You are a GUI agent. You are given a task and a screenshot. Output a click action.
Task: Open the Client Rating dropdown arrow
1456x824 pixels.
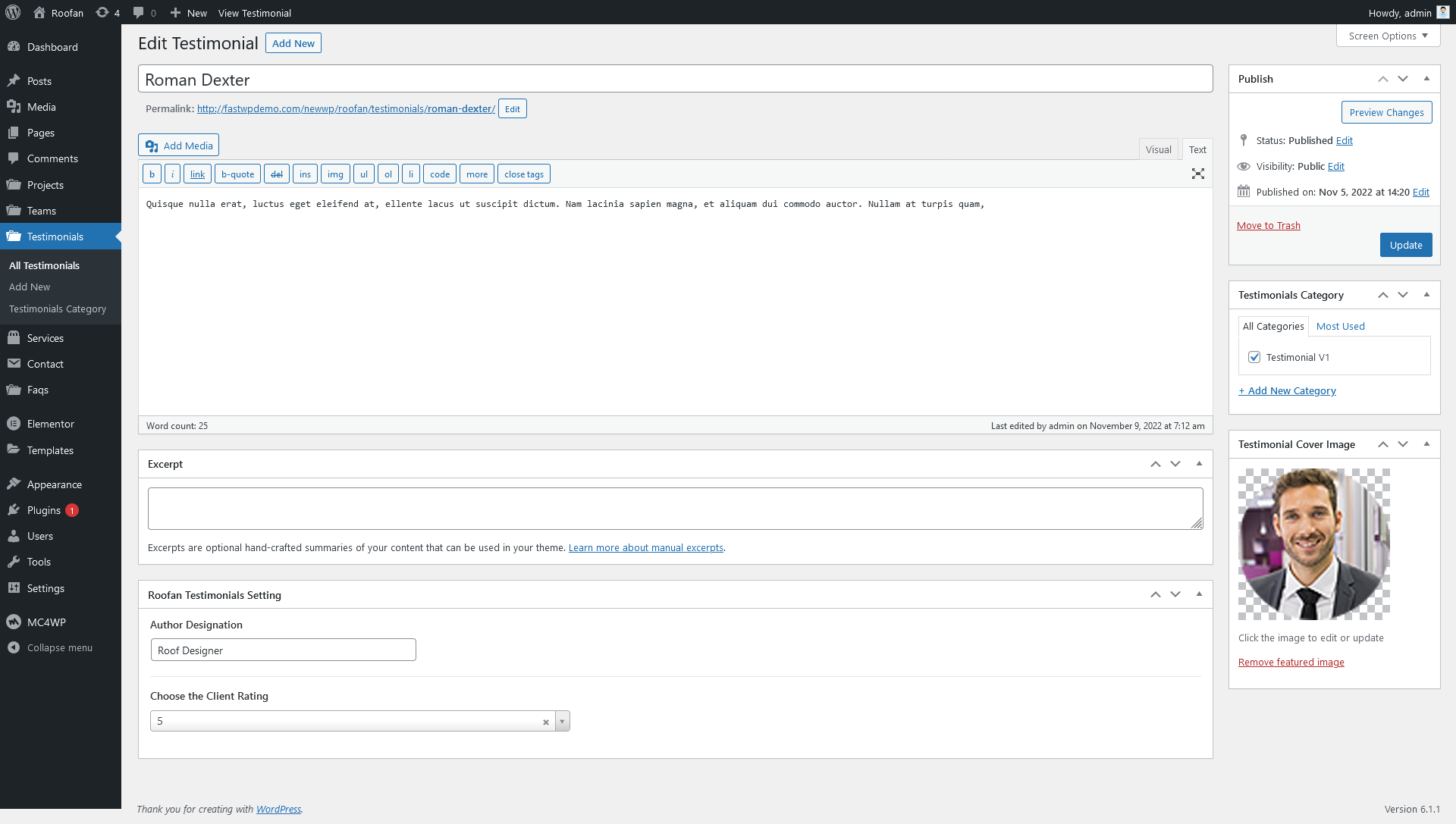click(x=562, y=721)
